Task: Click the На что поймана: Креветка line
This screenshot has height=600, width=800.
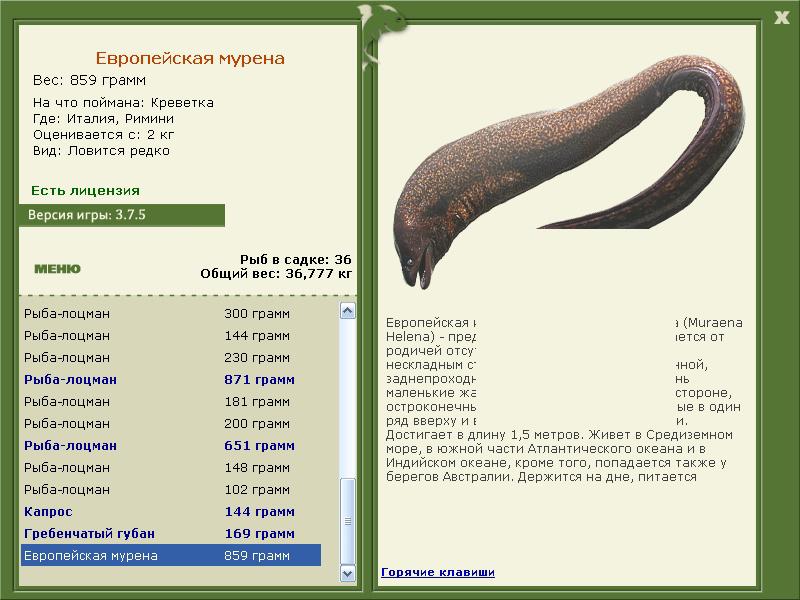Action: coord(123,103)
